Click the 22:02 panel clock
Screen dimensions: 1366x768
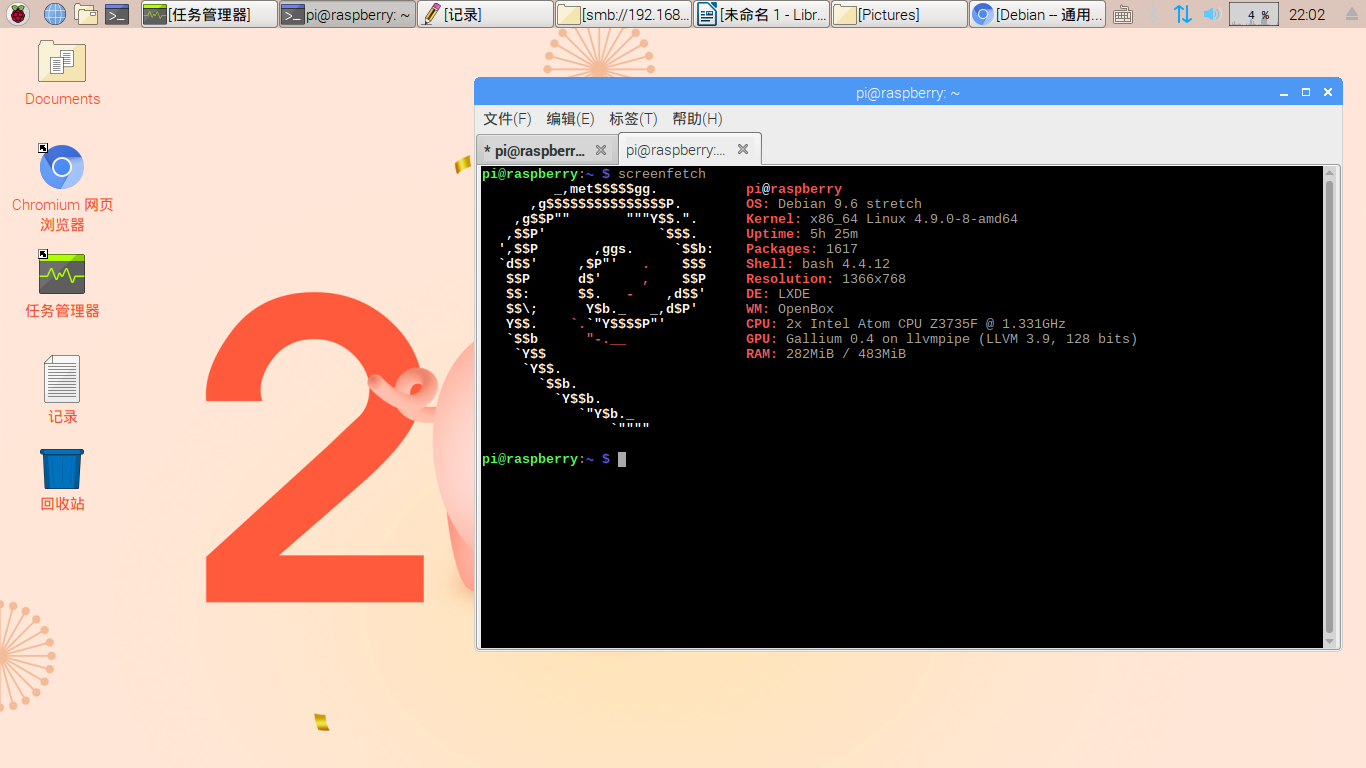point(1307,14)
